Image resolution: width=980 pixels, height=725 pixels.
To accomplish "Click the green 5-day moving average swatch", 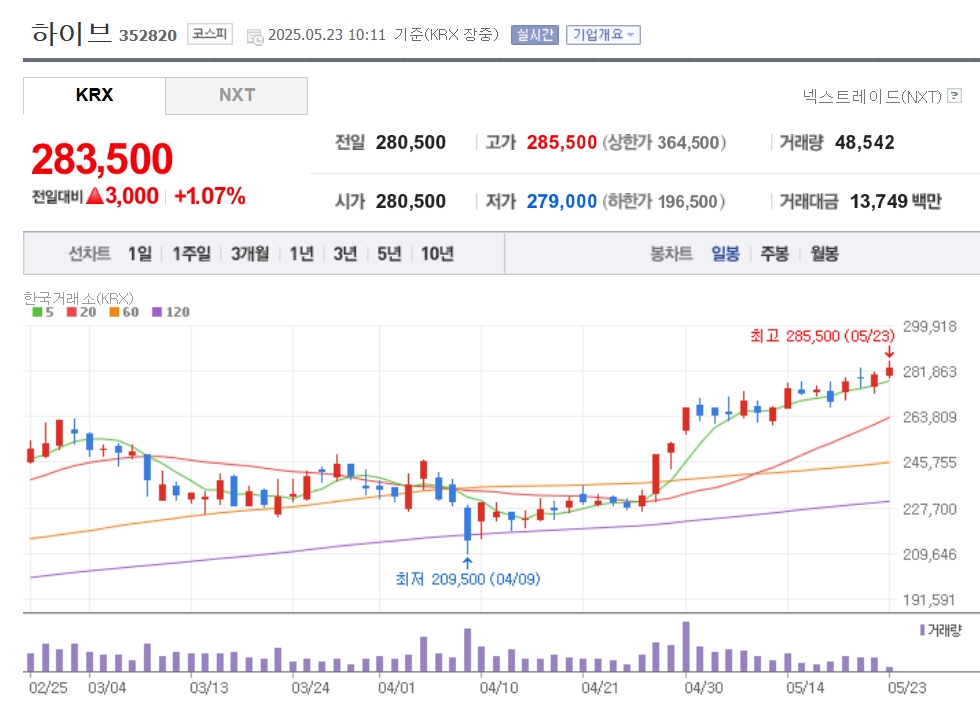I will (x=38, y=312).
